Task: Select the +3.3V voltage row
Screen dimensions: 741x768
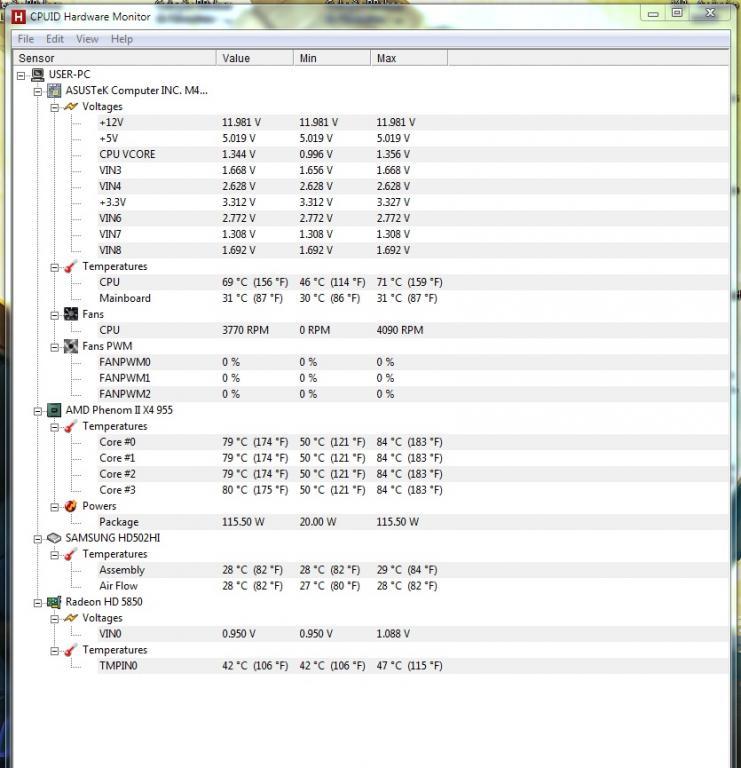Action: (413, 202)
